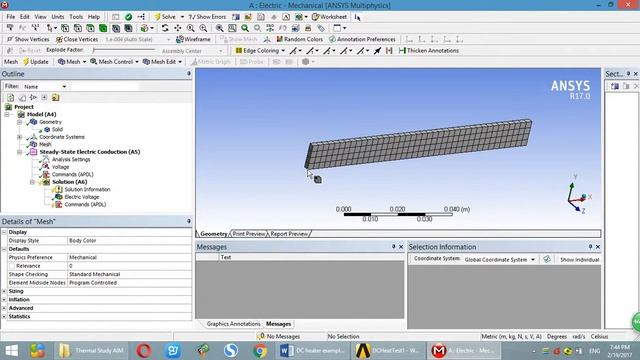Image resolution: width=640 pixels, height=360 pixels.
Task: Open the Units menu
Action: tap(58, 17)
